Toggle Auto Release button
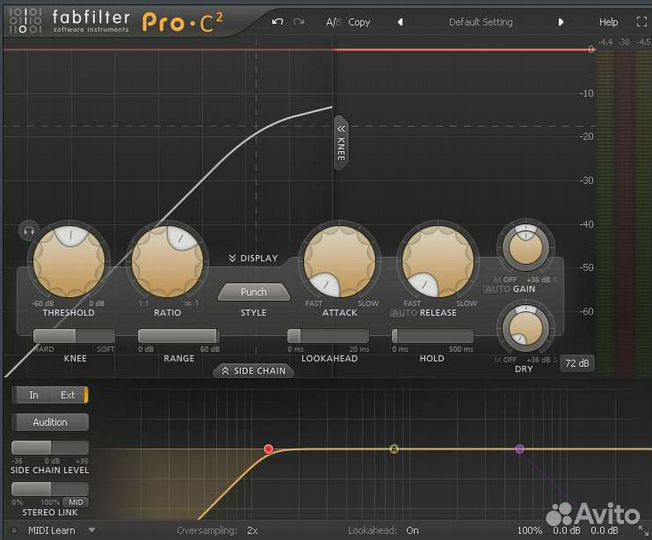 (403, 312)
